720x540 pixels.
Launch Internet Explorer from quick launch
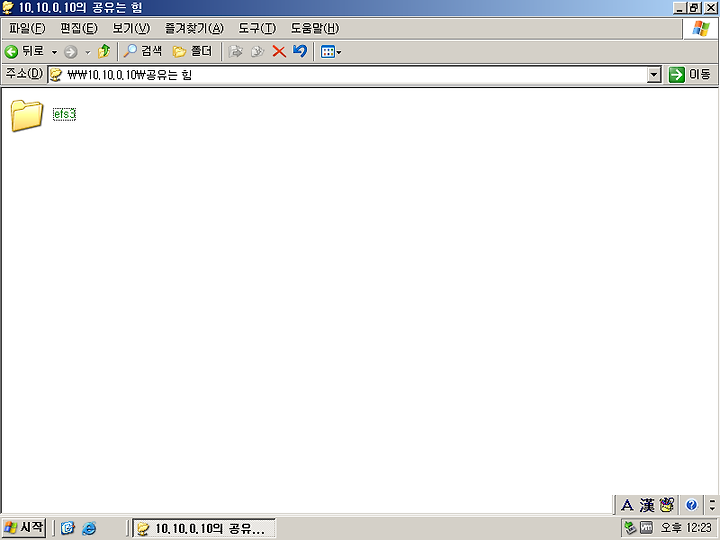[89, 528]
